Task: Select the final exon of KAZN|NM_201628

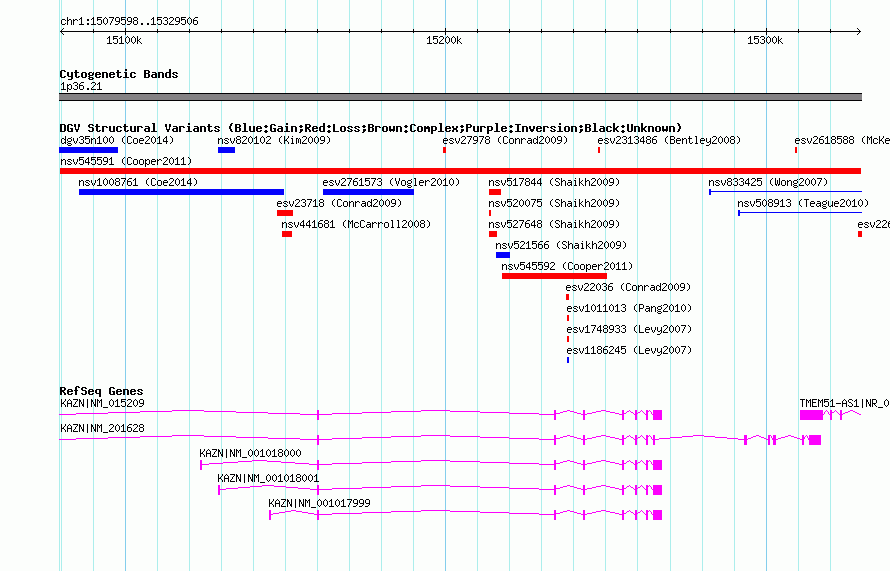Action: tap(815, 440)
